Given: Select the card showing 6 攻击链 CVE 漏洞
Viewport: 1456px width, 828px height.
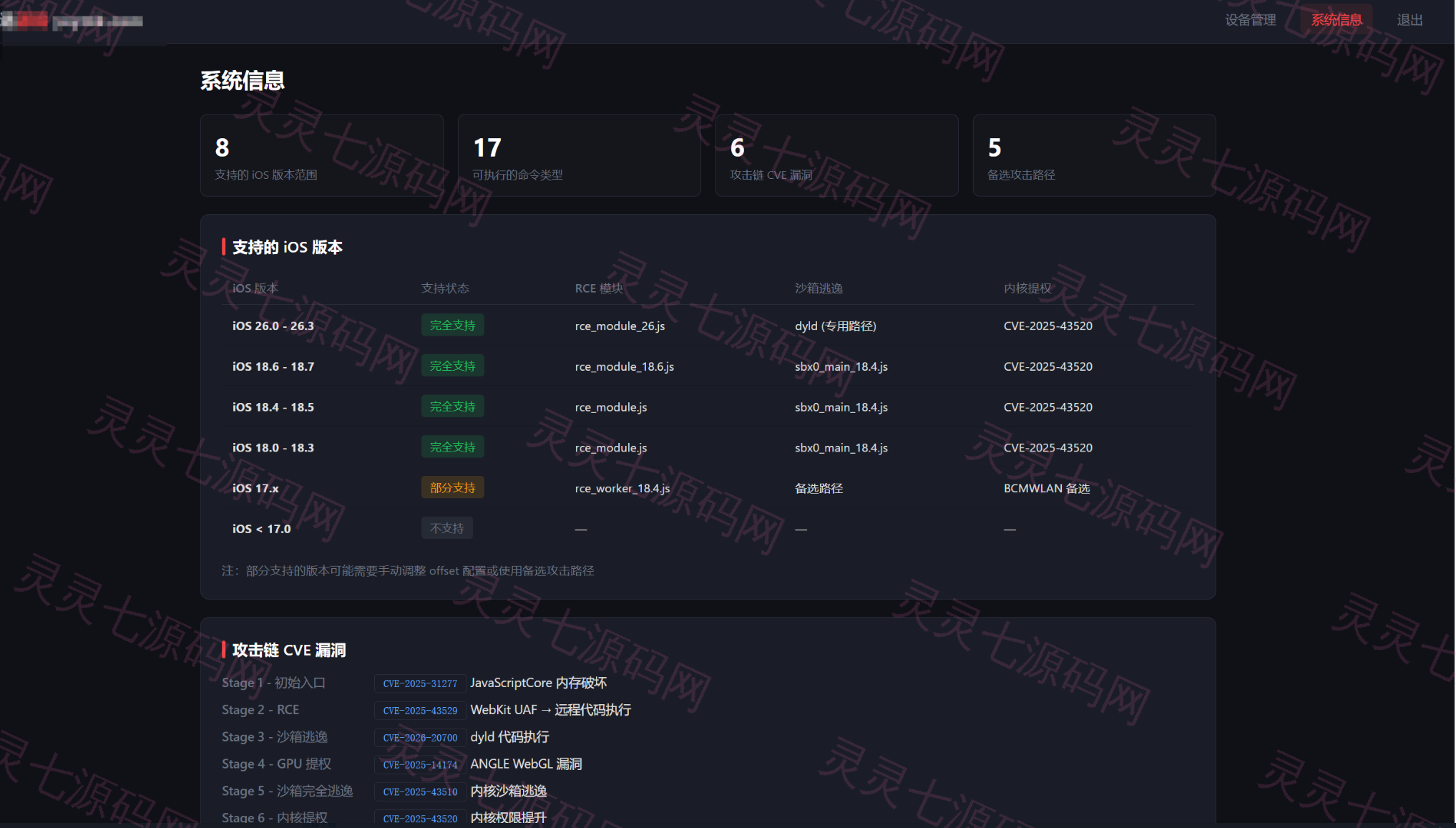Looking at the screenshot, I should pos(837,155).
